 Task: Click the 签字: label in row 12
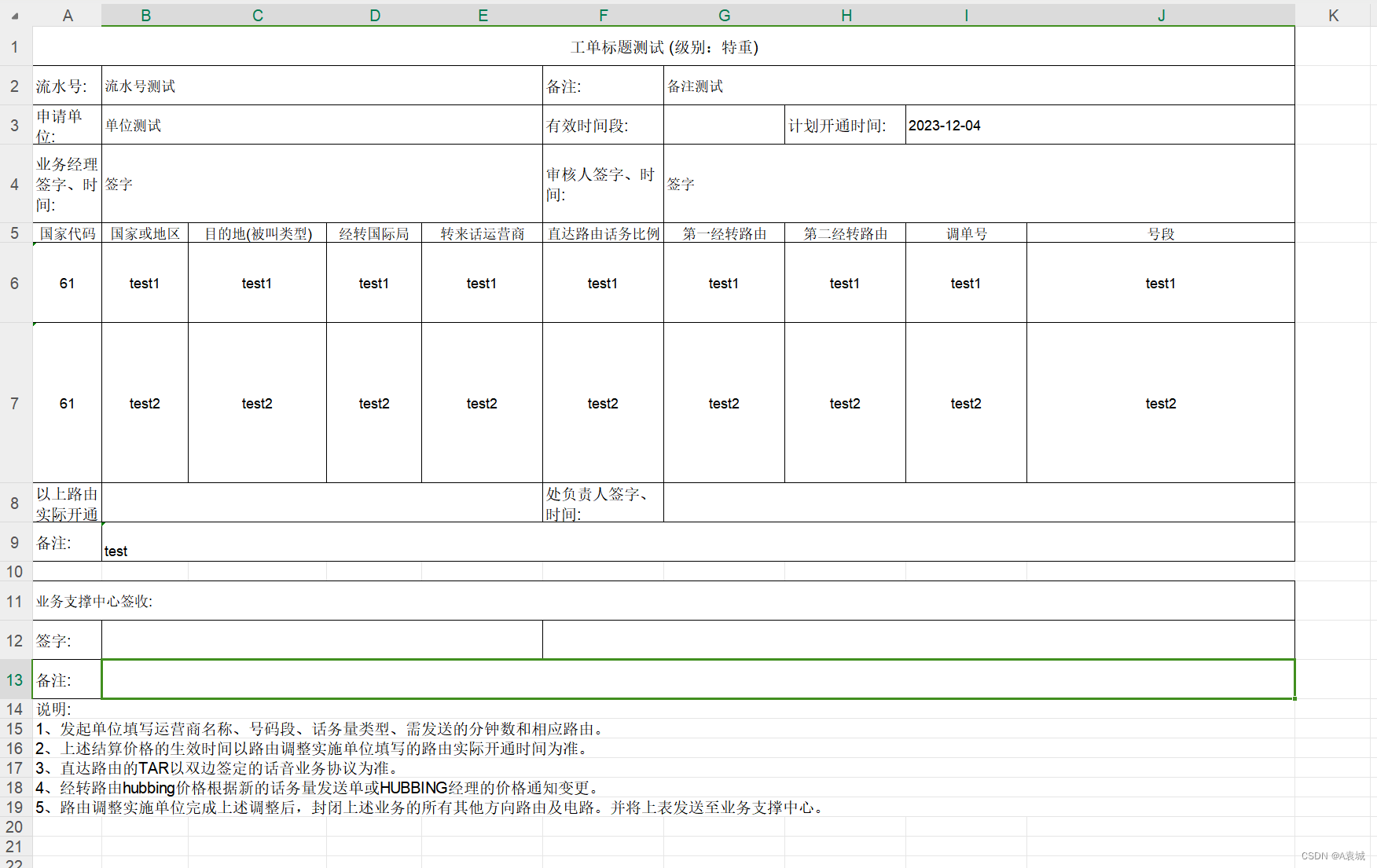pos(68,640)
